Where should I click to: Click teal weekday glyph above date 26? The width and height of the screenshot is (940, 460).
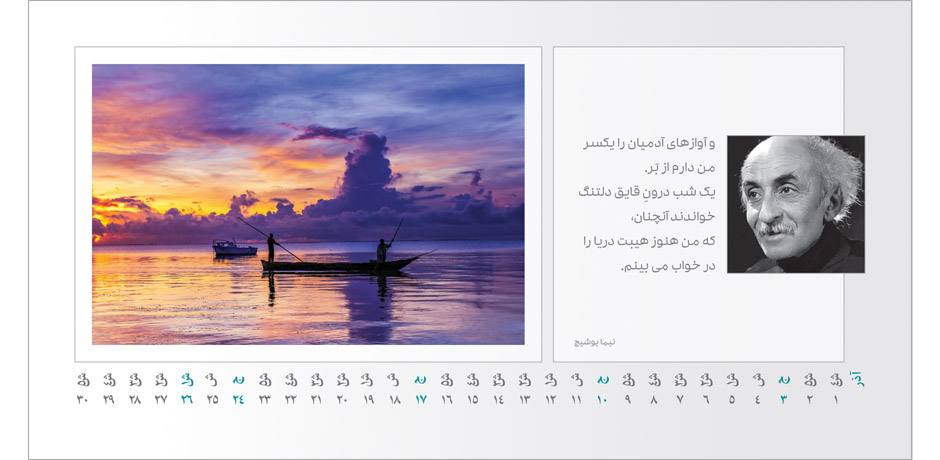point(186,380)
